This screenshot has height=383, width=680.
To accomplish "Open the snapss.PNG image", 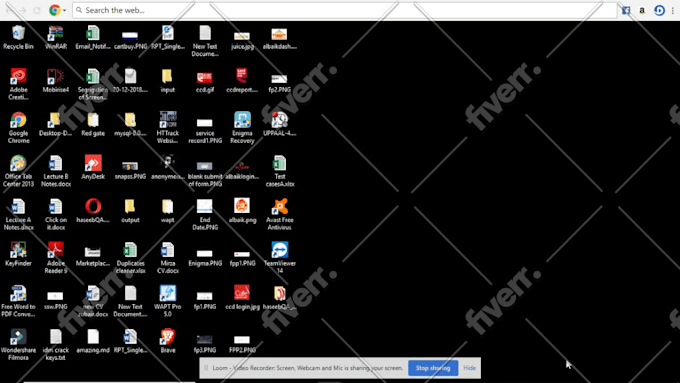I will tap(130, 169).
